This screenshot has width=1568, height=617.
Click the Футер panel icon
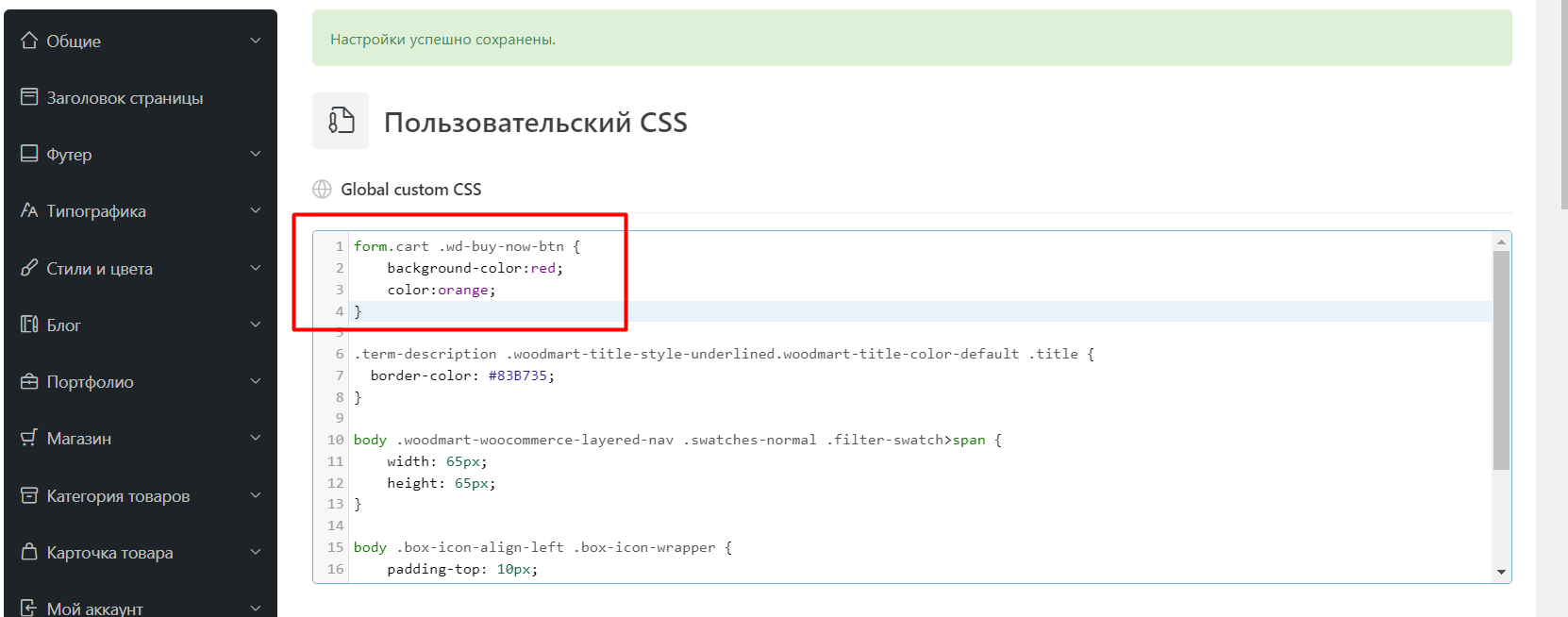pos(29,154)
